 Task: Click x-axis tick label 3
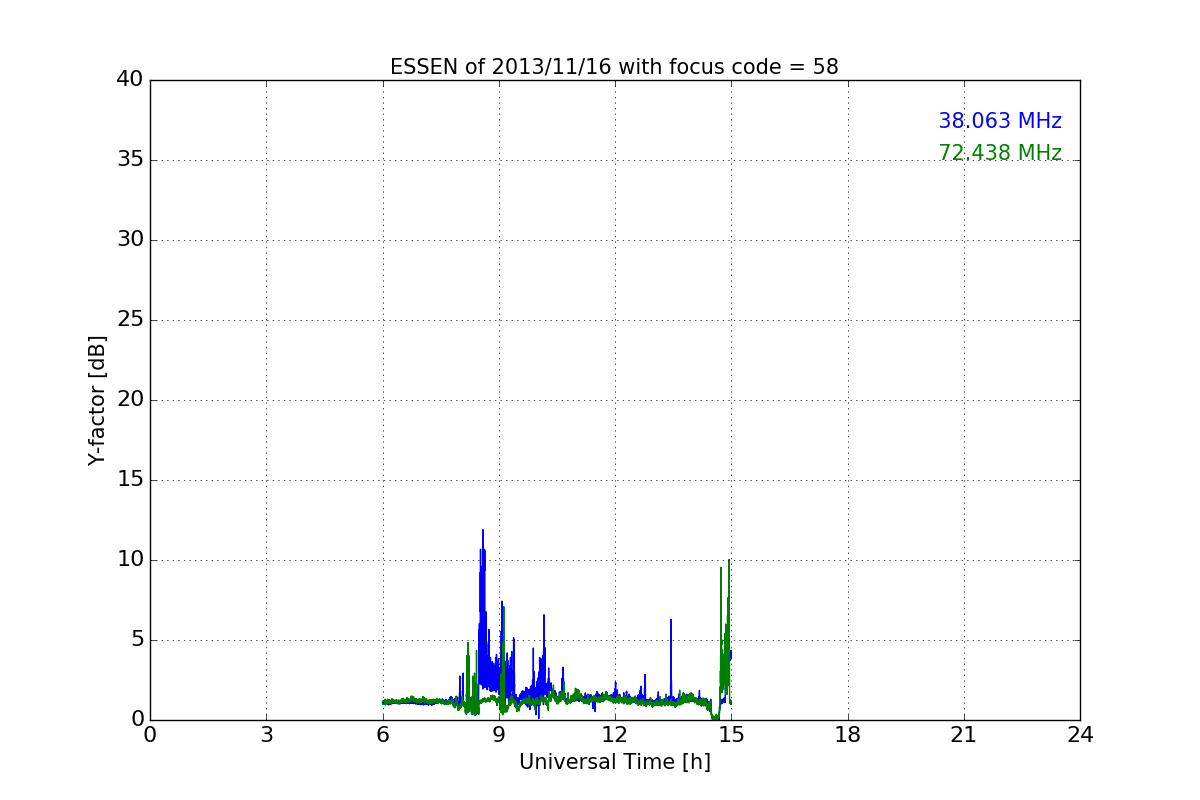tap(266, 735)
